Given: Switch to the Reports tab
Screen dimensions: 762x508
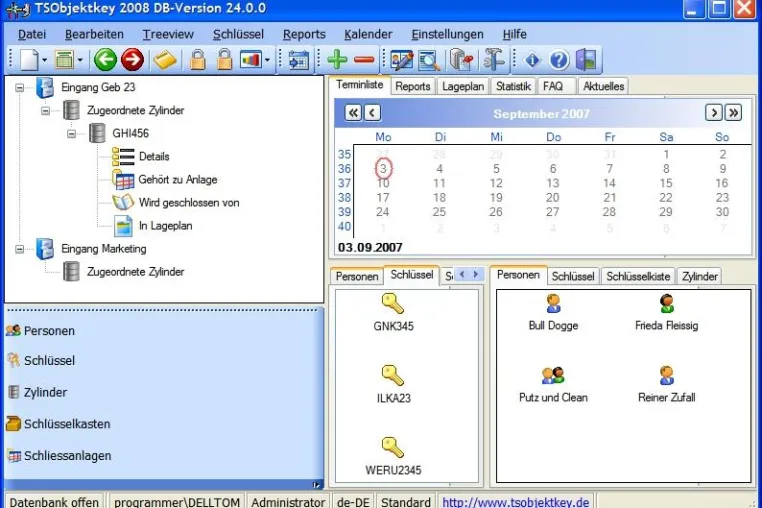Looking at the screenshot, I should point(413,86).
